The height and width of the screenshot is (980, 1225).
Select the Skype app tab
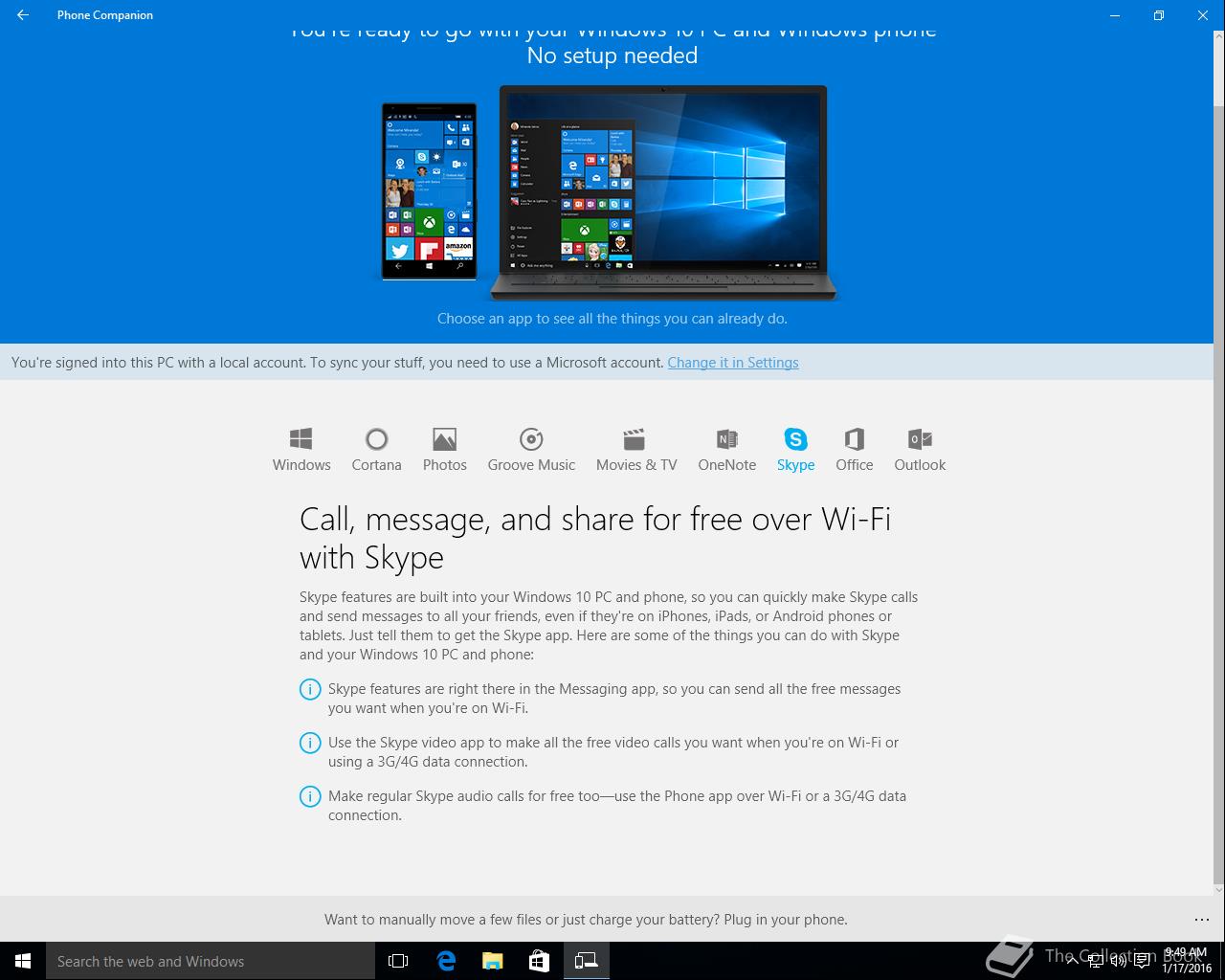point(795,450)
